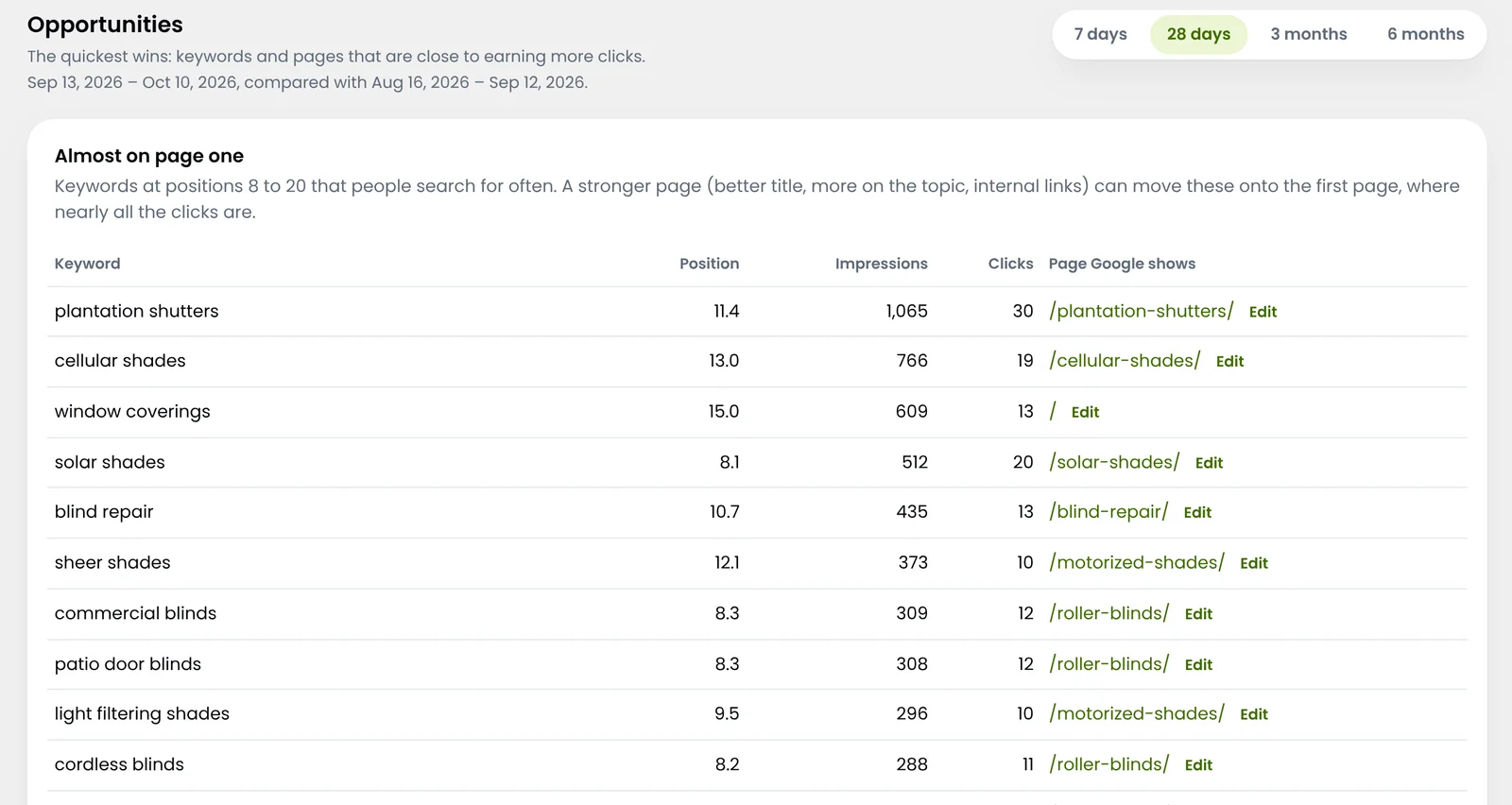
Task: Select the keyword "cellular shades"
Action: 120,361
